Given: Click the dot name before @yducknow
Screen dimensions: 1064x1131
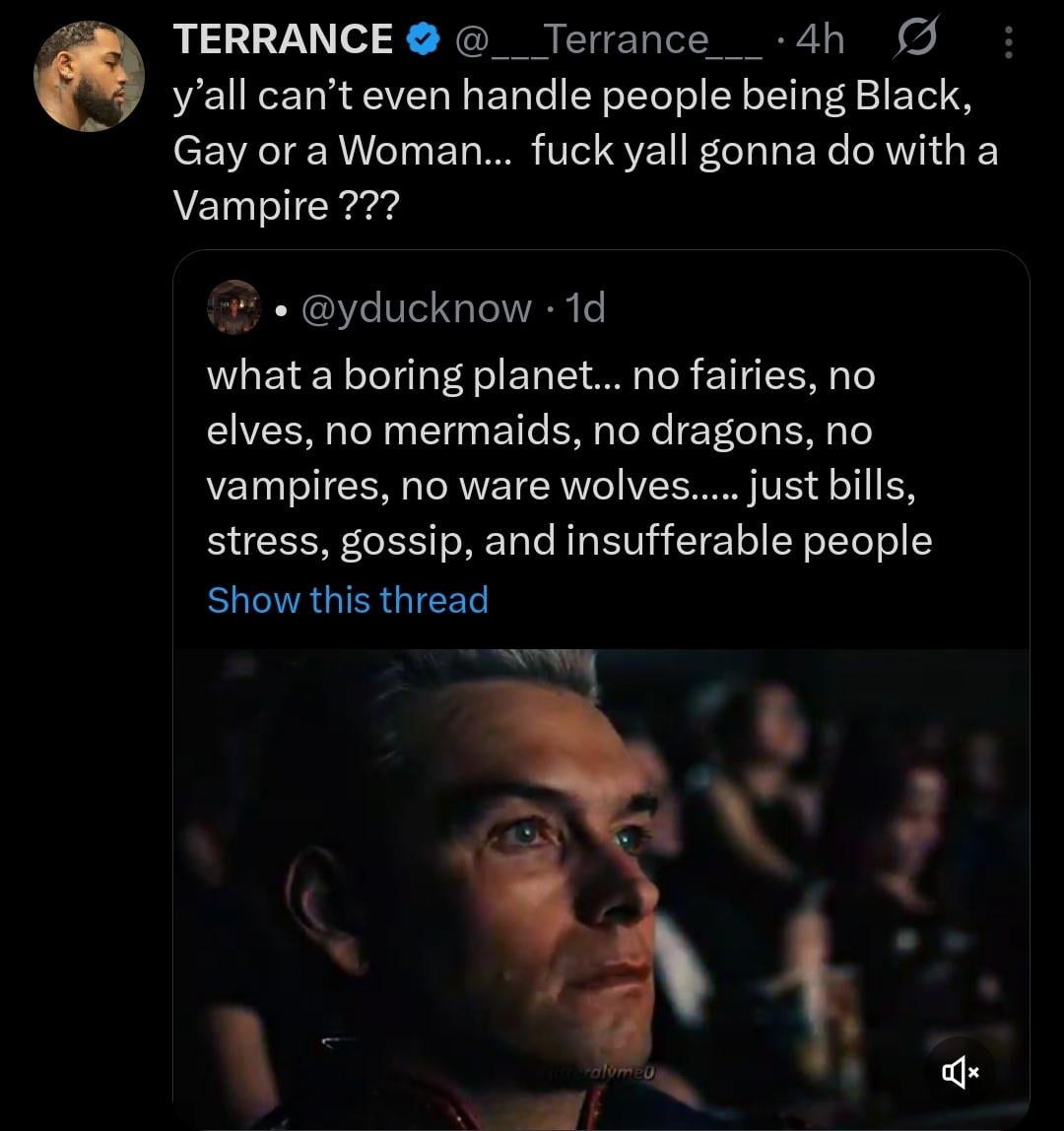Looking at the screenshot, I should pos(281,309).
